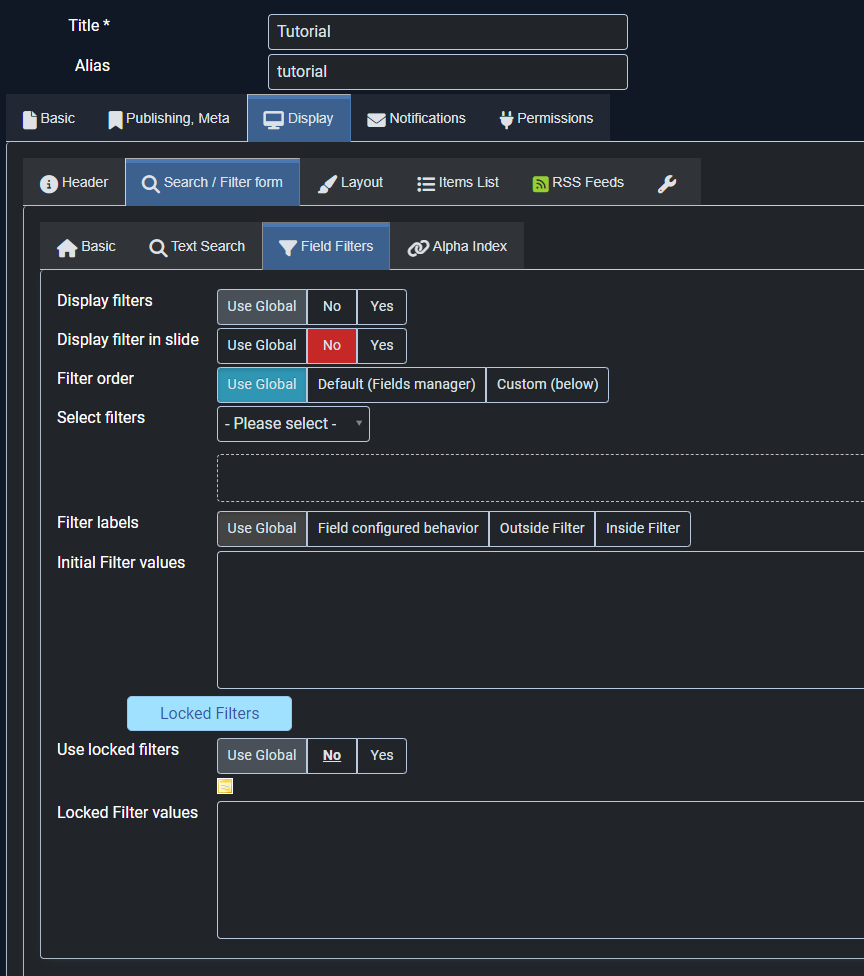864x976 pixels.
Task: Click the Select filters label
Action: pos(101,418)
